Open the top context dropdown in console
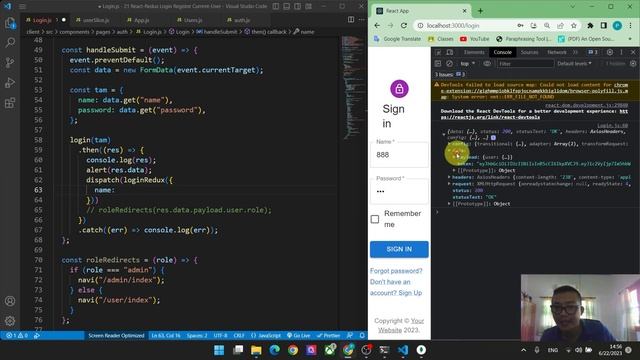 click(x=468, y=64)
